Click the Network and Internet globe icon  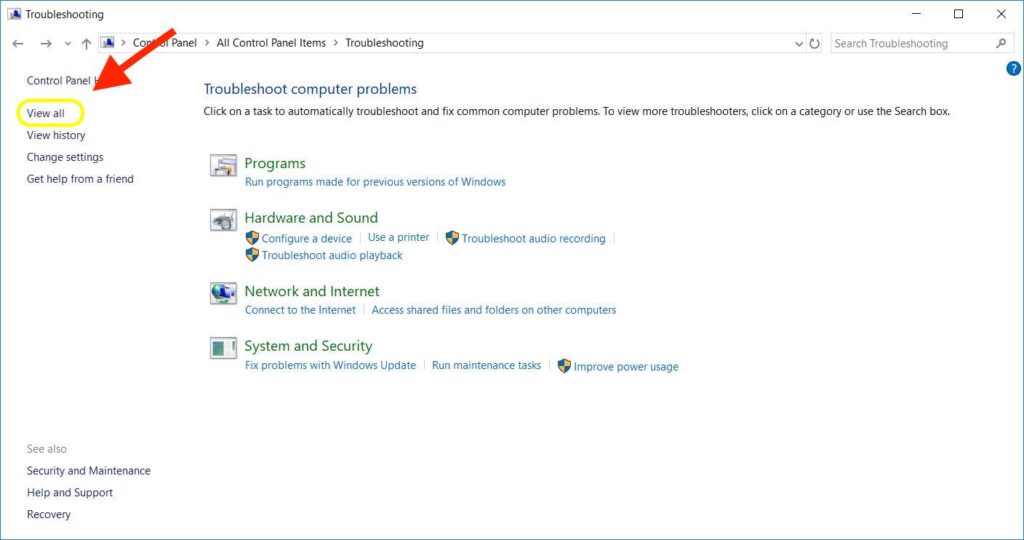tap(223, 293)
